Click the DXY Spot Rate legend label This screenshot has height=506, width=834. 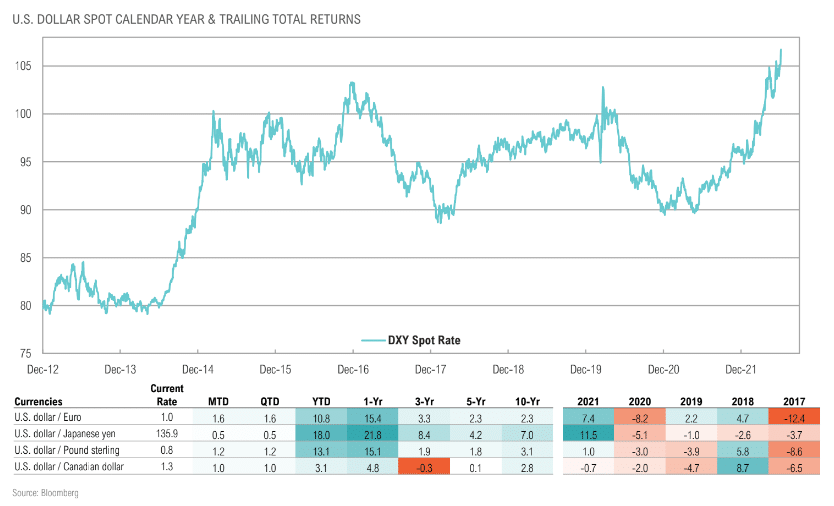coord(424,341)
